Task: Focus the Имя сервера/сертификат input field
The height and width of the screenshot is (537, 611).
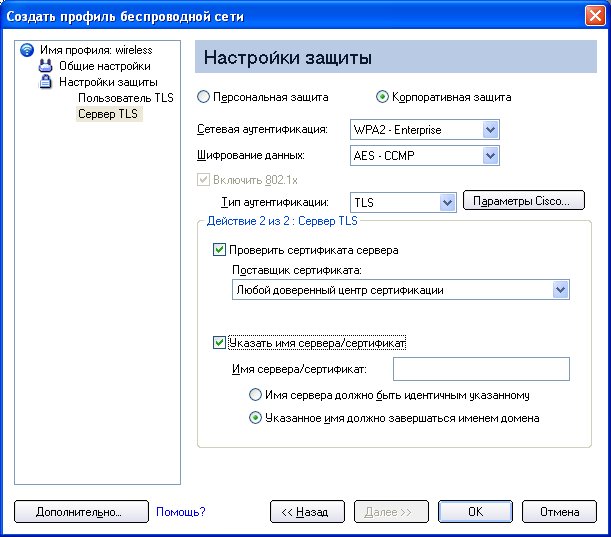Action: coord(481,369)
